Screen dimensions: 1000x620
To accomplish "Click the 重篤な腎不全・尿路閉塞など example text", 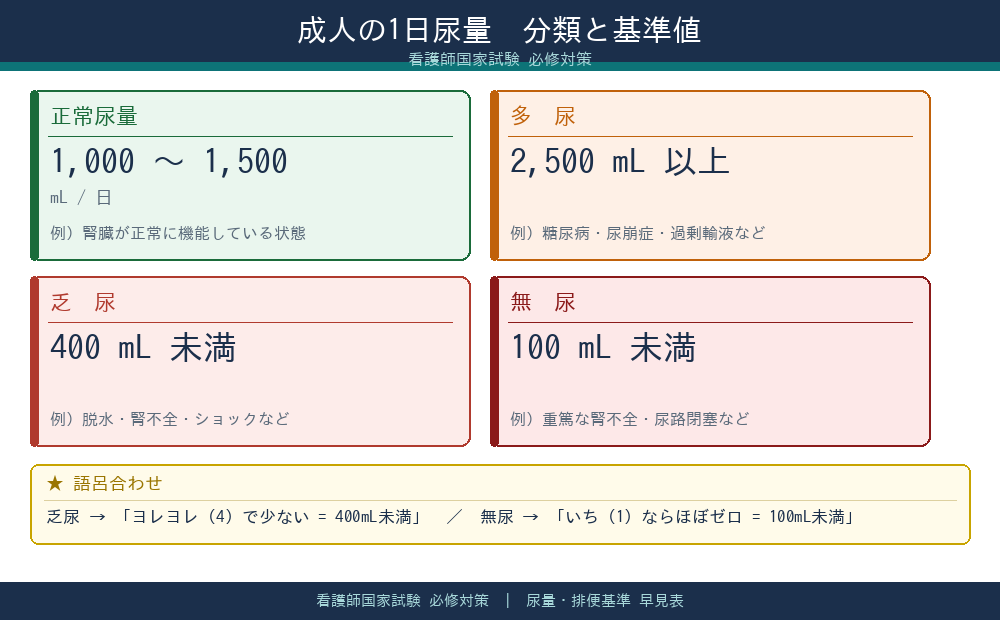I will click(630, 419).
